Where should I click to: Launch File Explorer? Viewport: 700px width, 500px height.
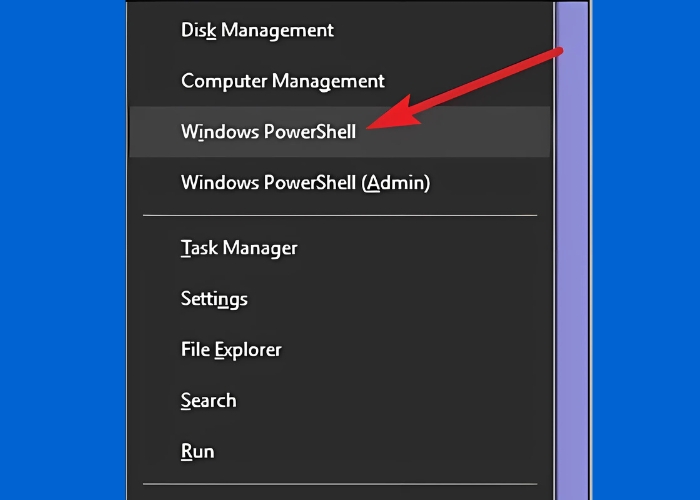coord(231,349)
